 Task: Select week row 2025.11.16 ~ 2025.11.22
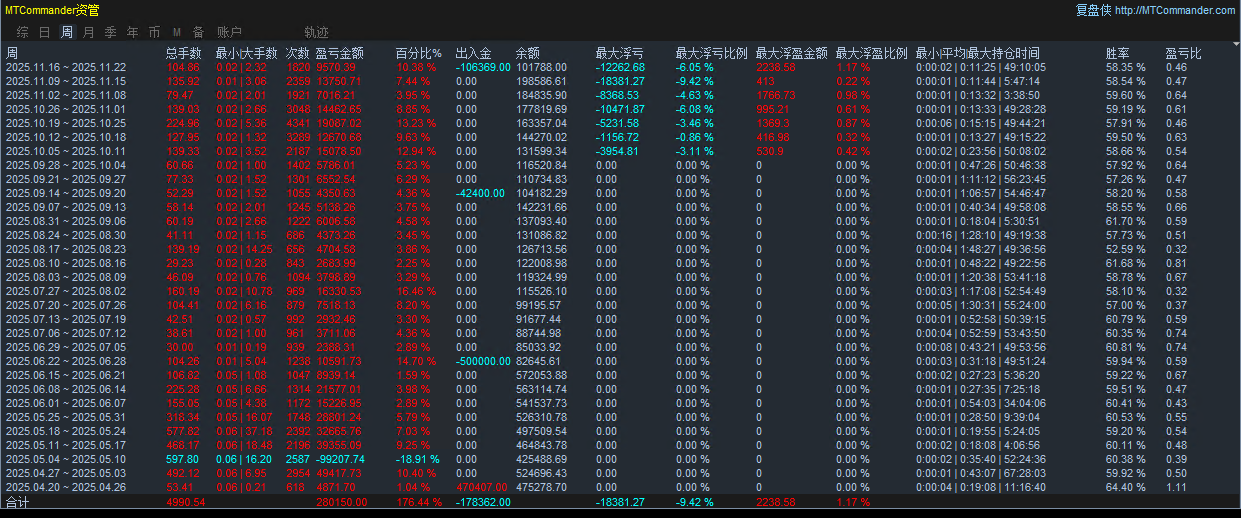point(620,67)
